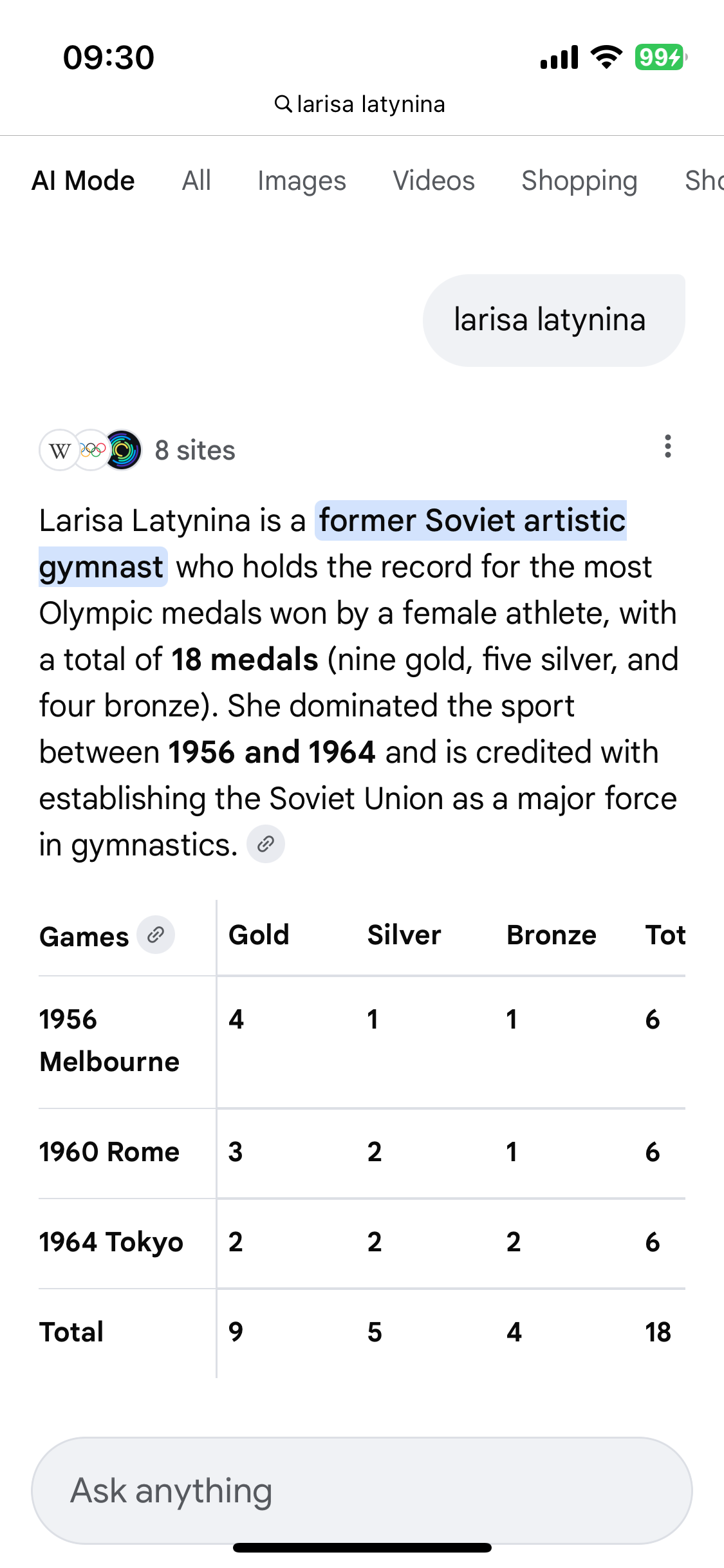Open the 8 sites source list
The width and height of the screenshot is (724, 1568).
point(195,451)
